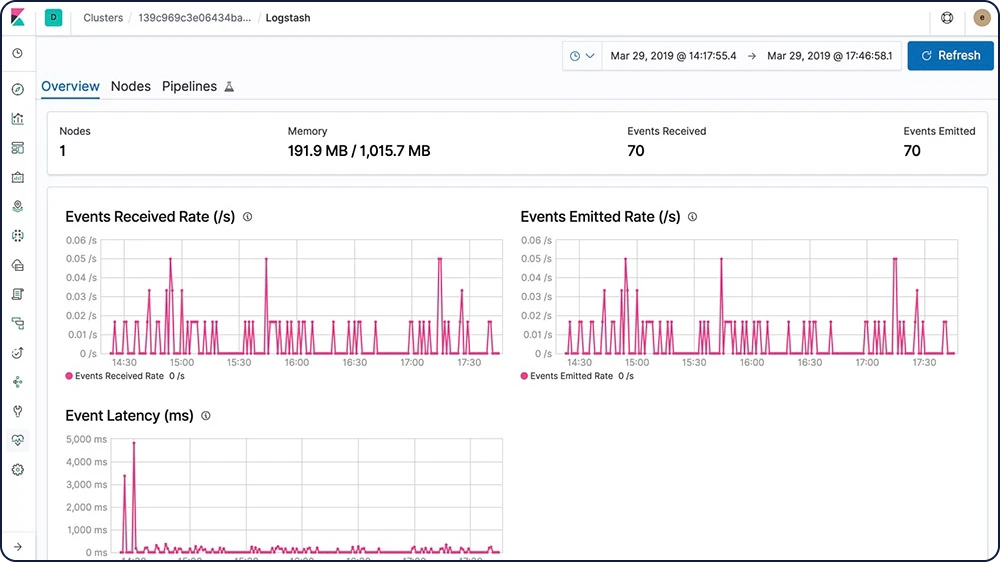1000x562 pixels.
Task: Open user profile avatar in header
Action: coord(982,18)
